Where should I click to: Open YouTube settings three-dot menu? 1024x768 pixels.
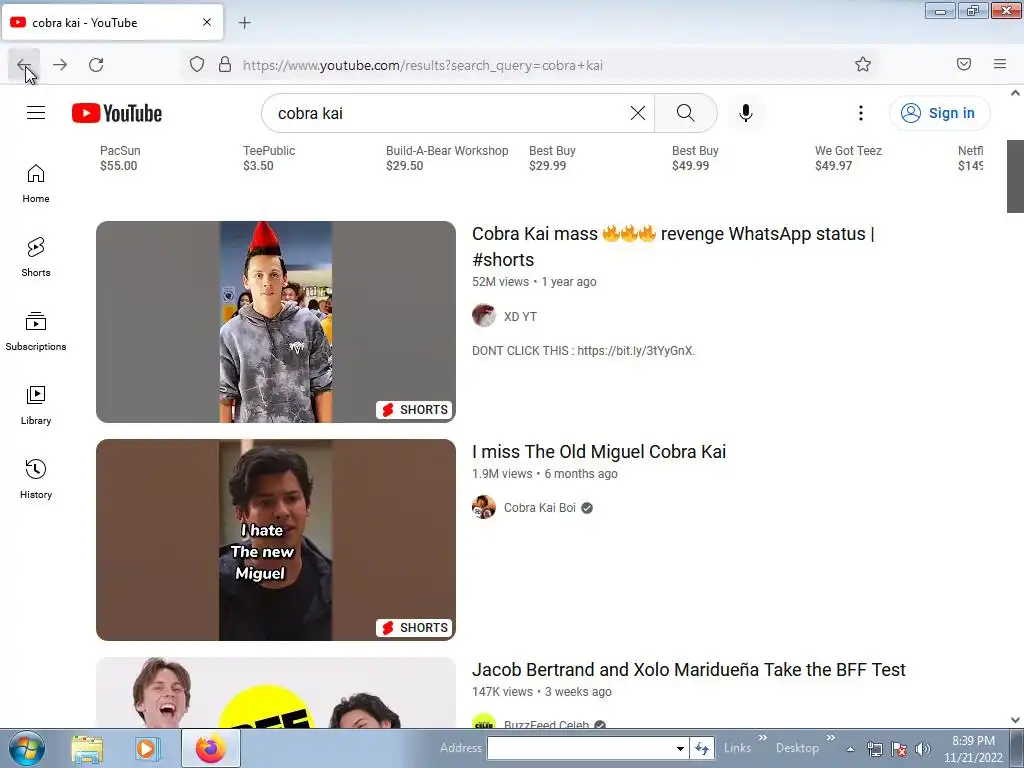click(861, 113)
